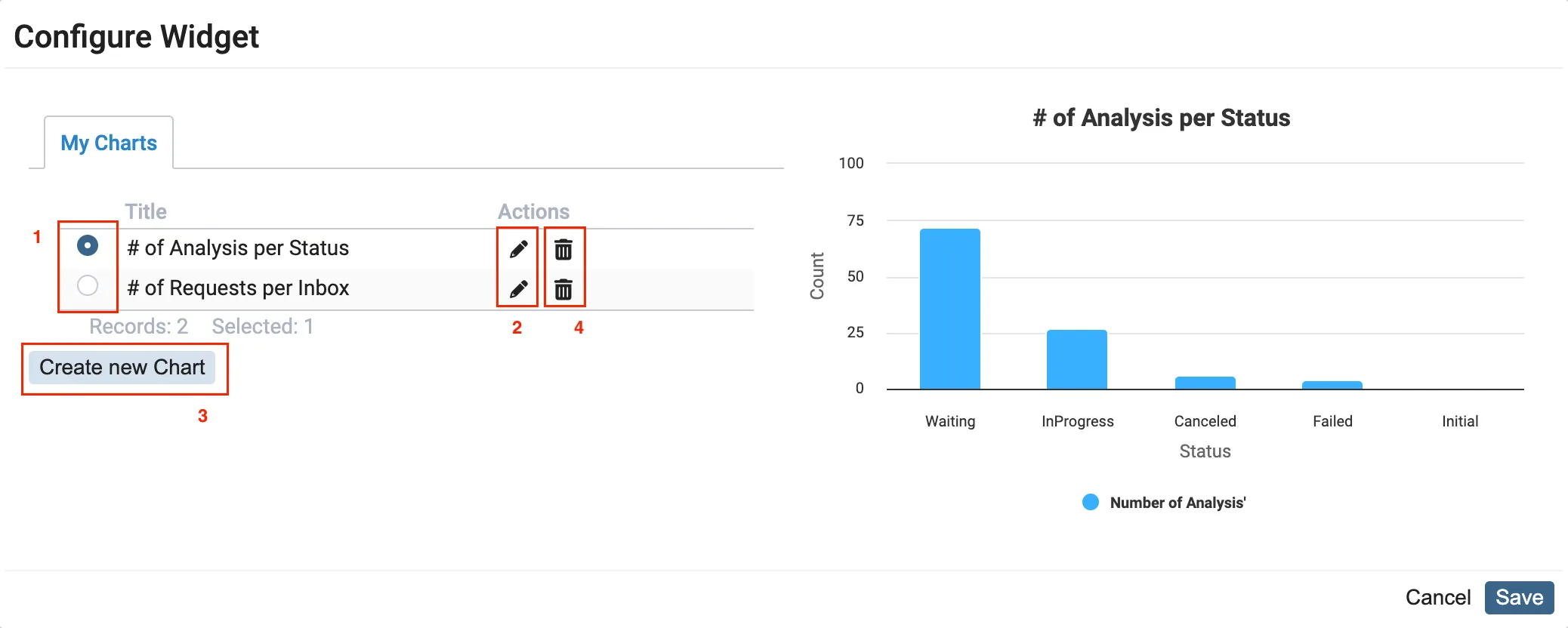Click the Title column header
This screenshot has width=1568, height=628.
pos(147,211)
